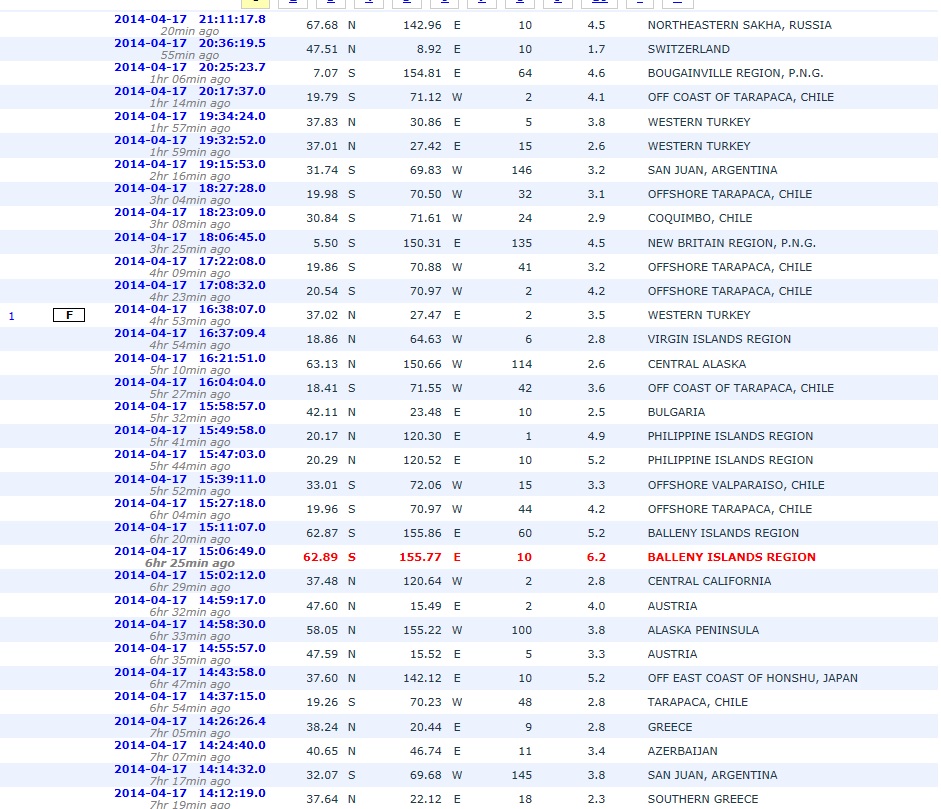Screen dimensions: 941x809
Task: View details for the 19:34:24.0 event
Action: (x=190, y=116)
